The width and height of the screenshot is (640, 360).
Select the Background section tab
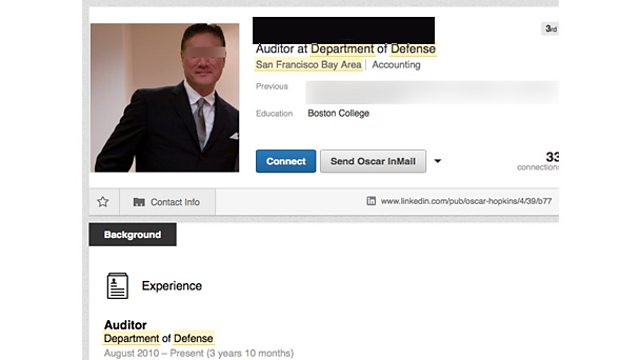[x=133, y=234]
